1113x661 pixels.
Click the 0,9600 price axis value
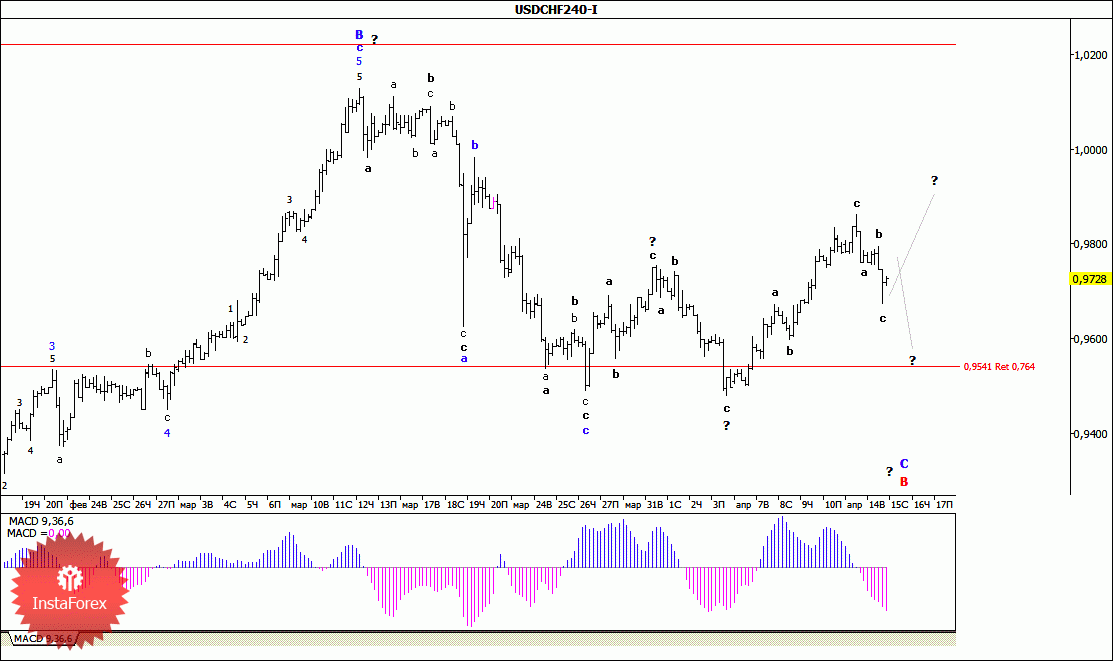(x=1091, y=339)
